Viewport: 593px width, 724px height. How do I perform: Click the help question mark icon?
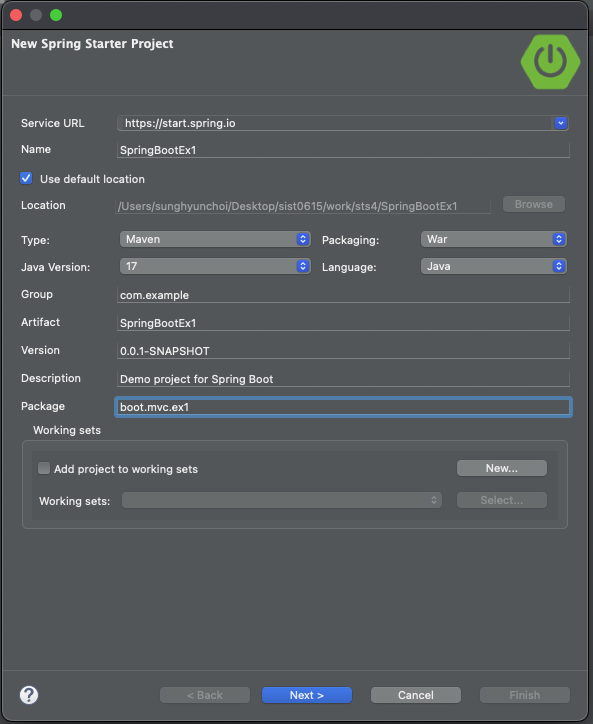point(29,695)
